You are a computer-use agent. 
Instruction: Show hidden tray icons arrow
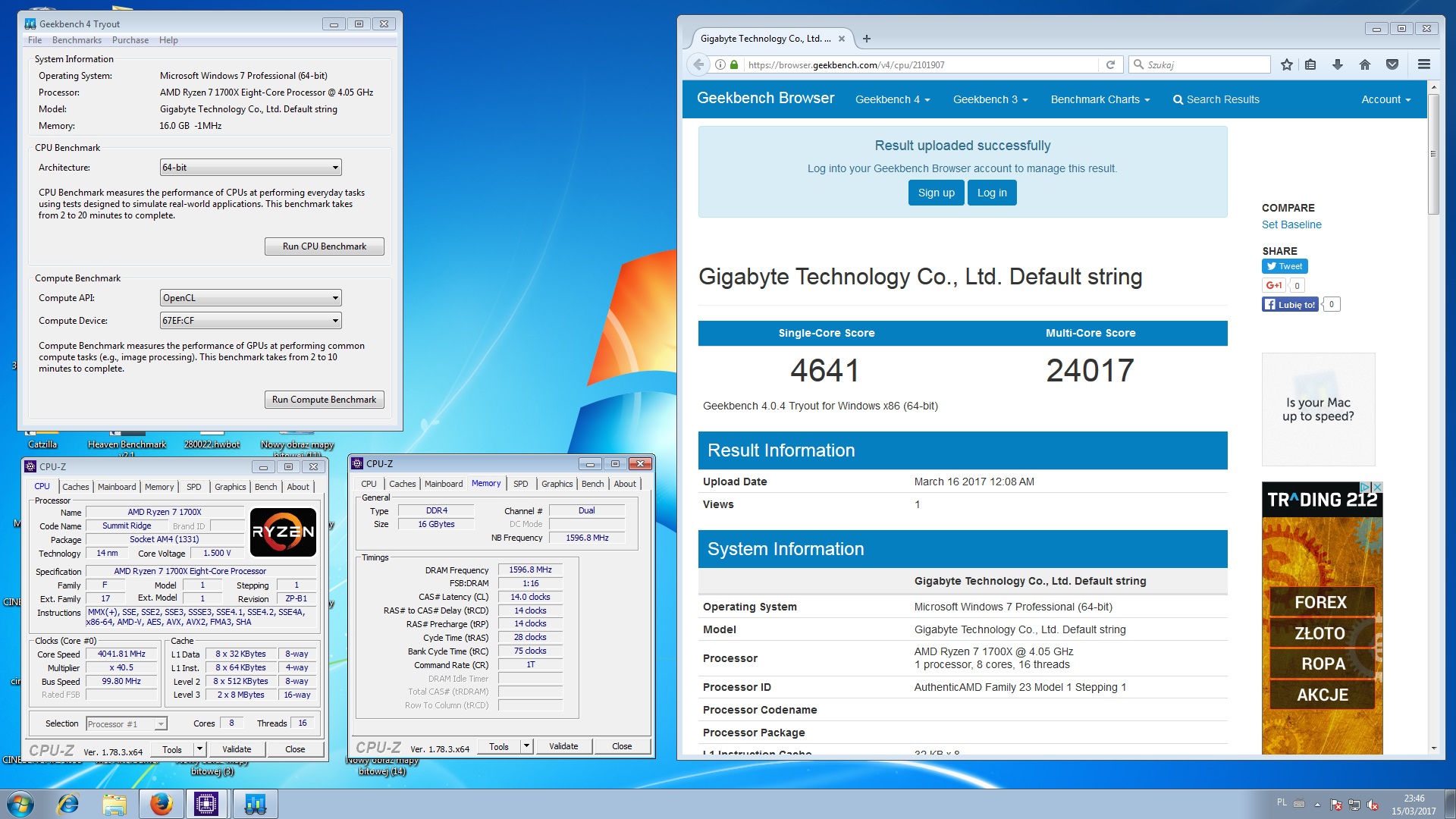[1317, 805]
